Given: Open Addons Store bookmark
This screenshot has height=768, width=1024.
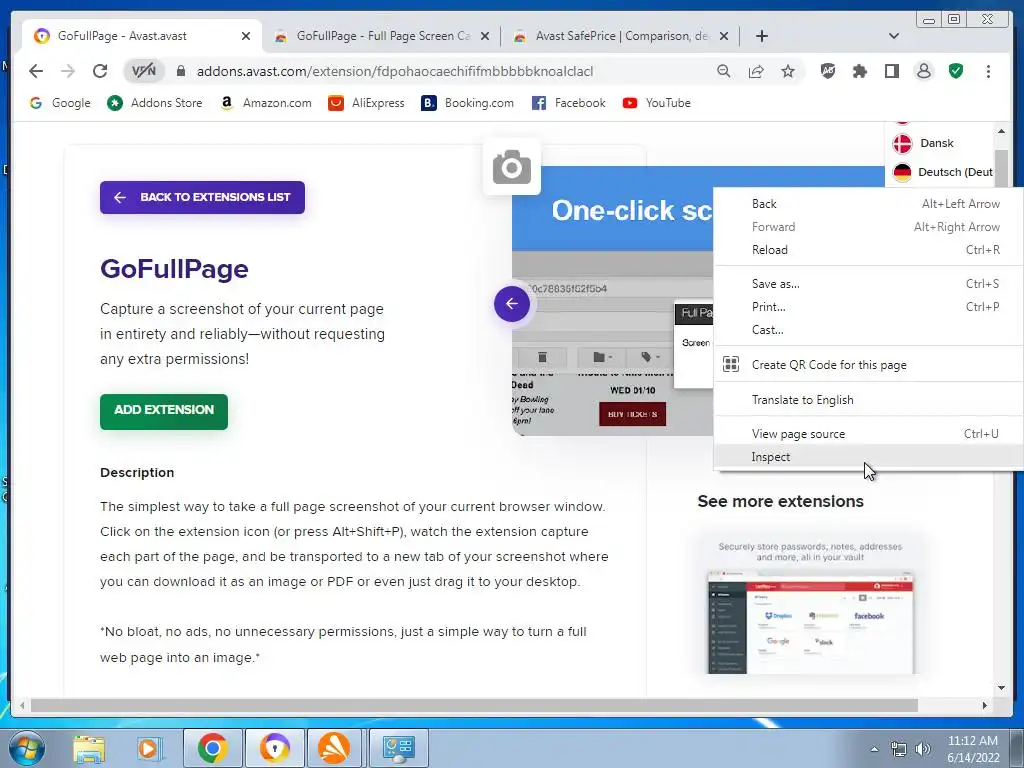Looking at the screenshot, I should pos(155,103).
